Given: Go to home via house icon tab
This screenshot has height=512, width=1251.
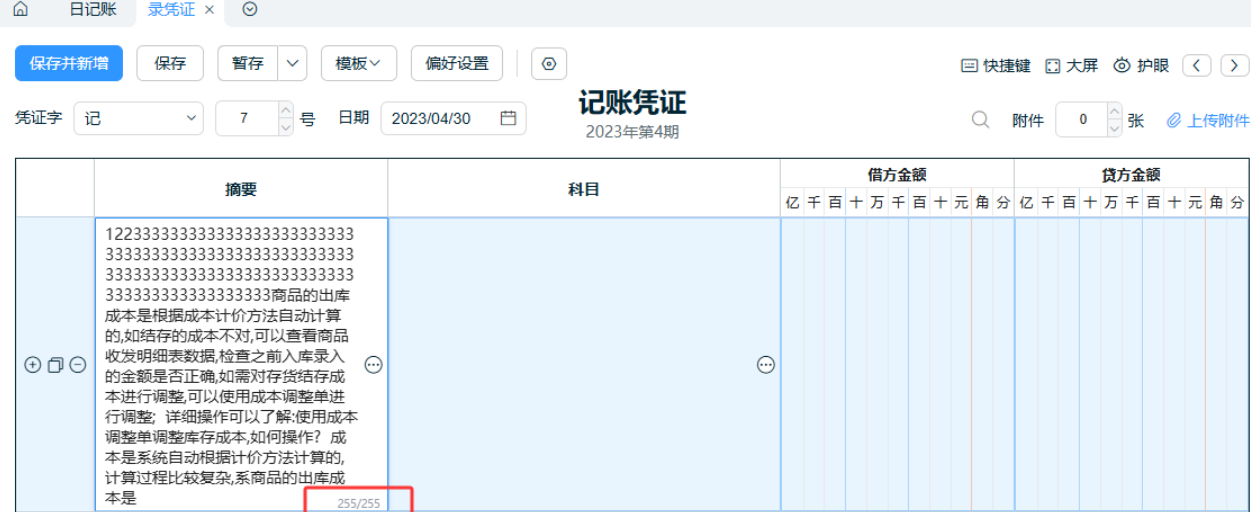Looking at the screenshot, I should coord(20,10).
